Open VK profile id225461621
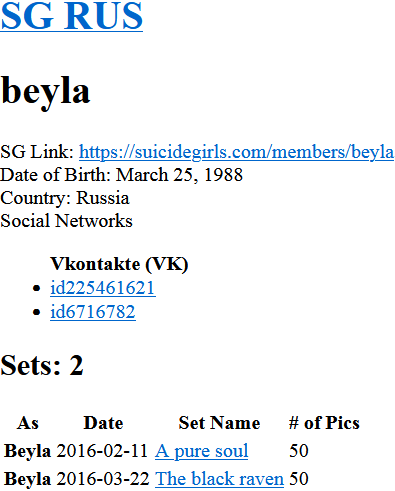The width and height of the screenshot is (395, 491). click(x=103, y=288)
